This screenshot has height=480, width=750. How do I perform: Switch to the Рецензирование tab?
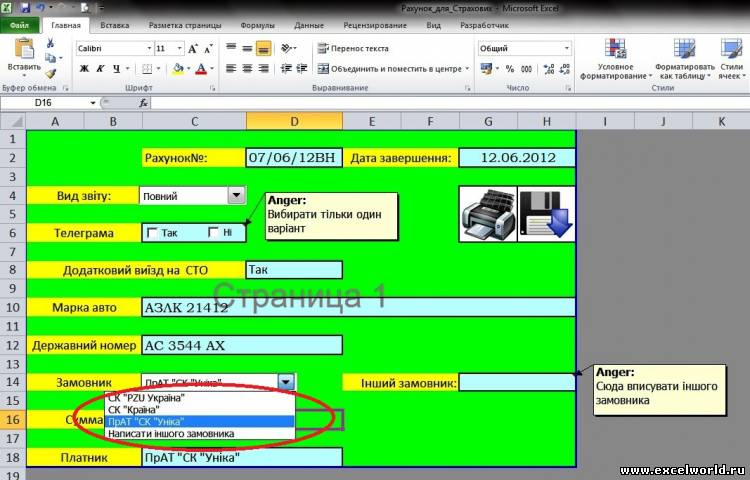[x=375, y=25]
